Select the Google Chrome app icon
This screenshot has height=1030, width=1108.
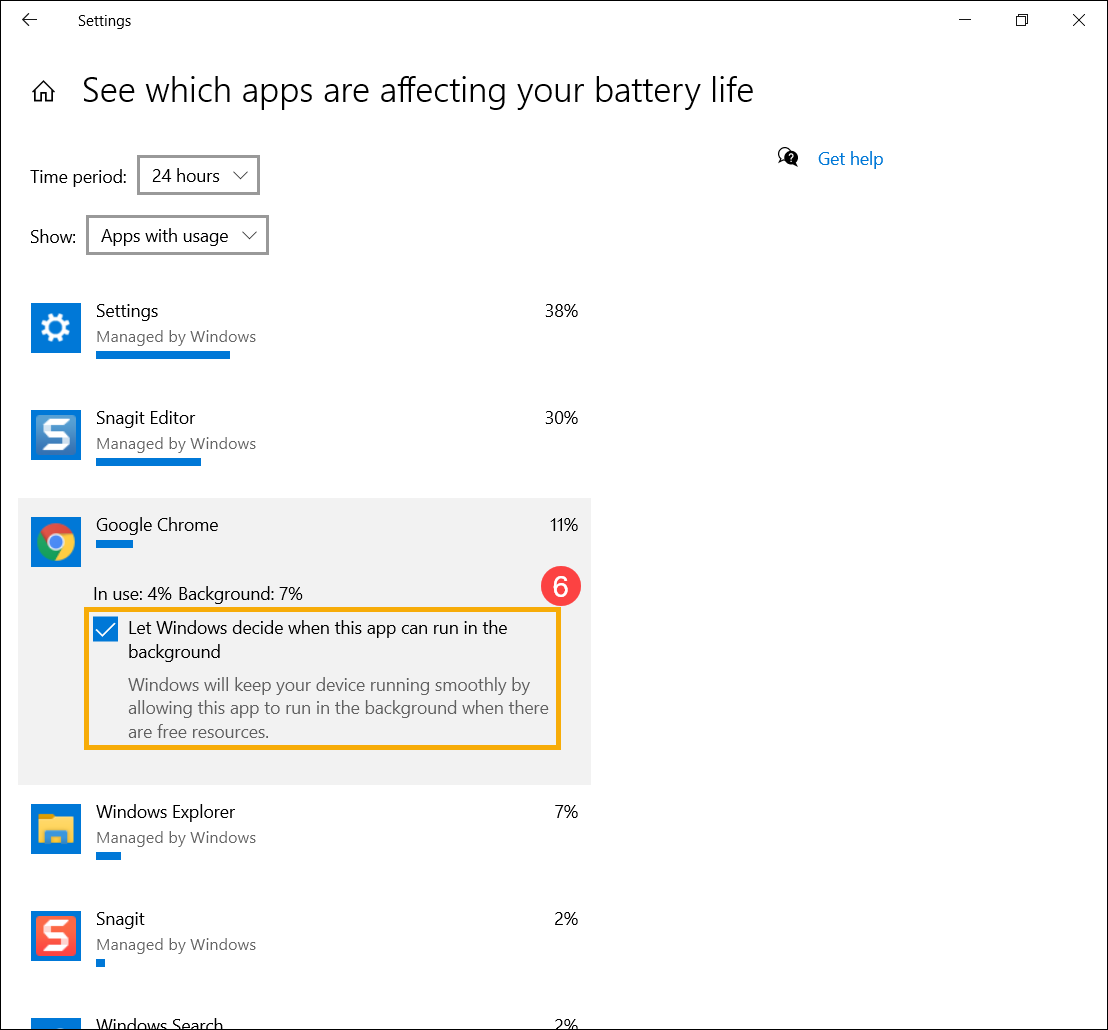56,542
